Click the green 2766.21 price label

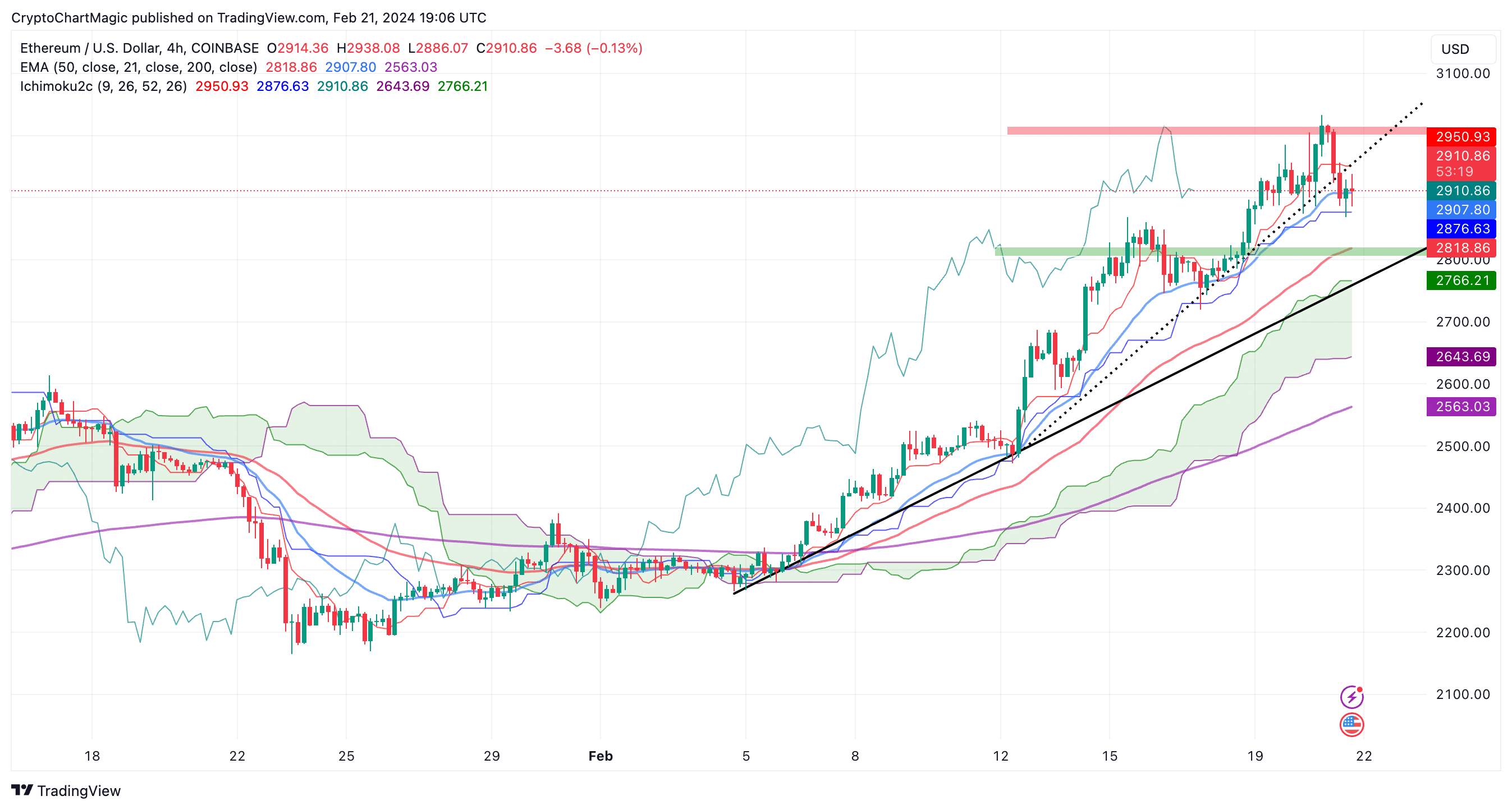(1461, 280)
